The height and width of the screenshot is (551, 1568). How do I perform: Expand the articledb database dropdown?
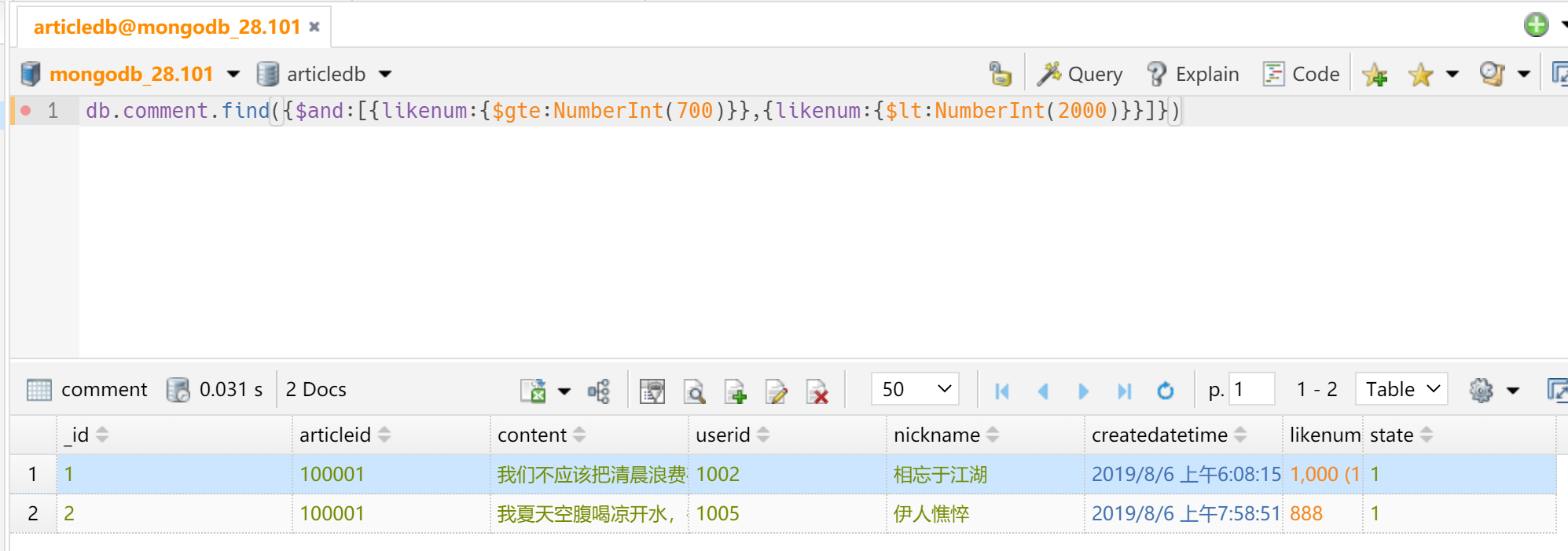point(385,74)
